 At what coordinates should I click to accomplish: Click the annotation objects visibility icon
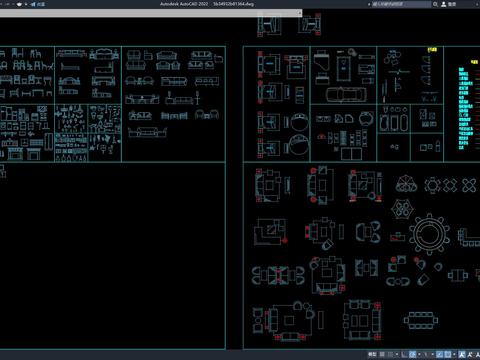[x=462, y=354]
